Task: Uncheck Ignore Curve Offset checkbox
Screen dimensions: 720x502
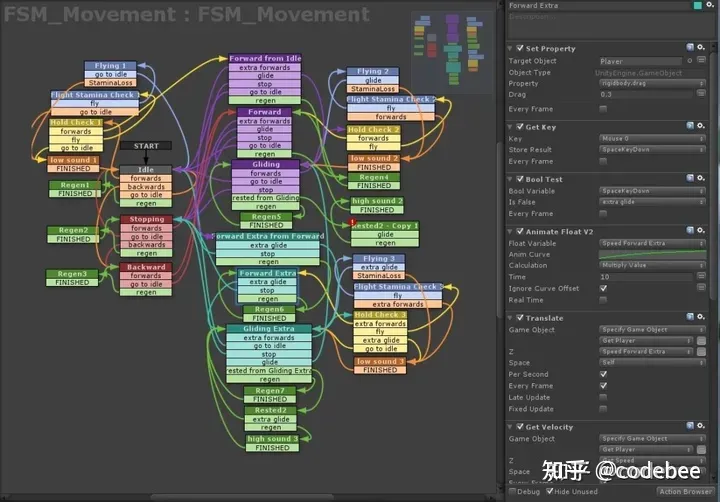Action: click(x=603, y=288)
